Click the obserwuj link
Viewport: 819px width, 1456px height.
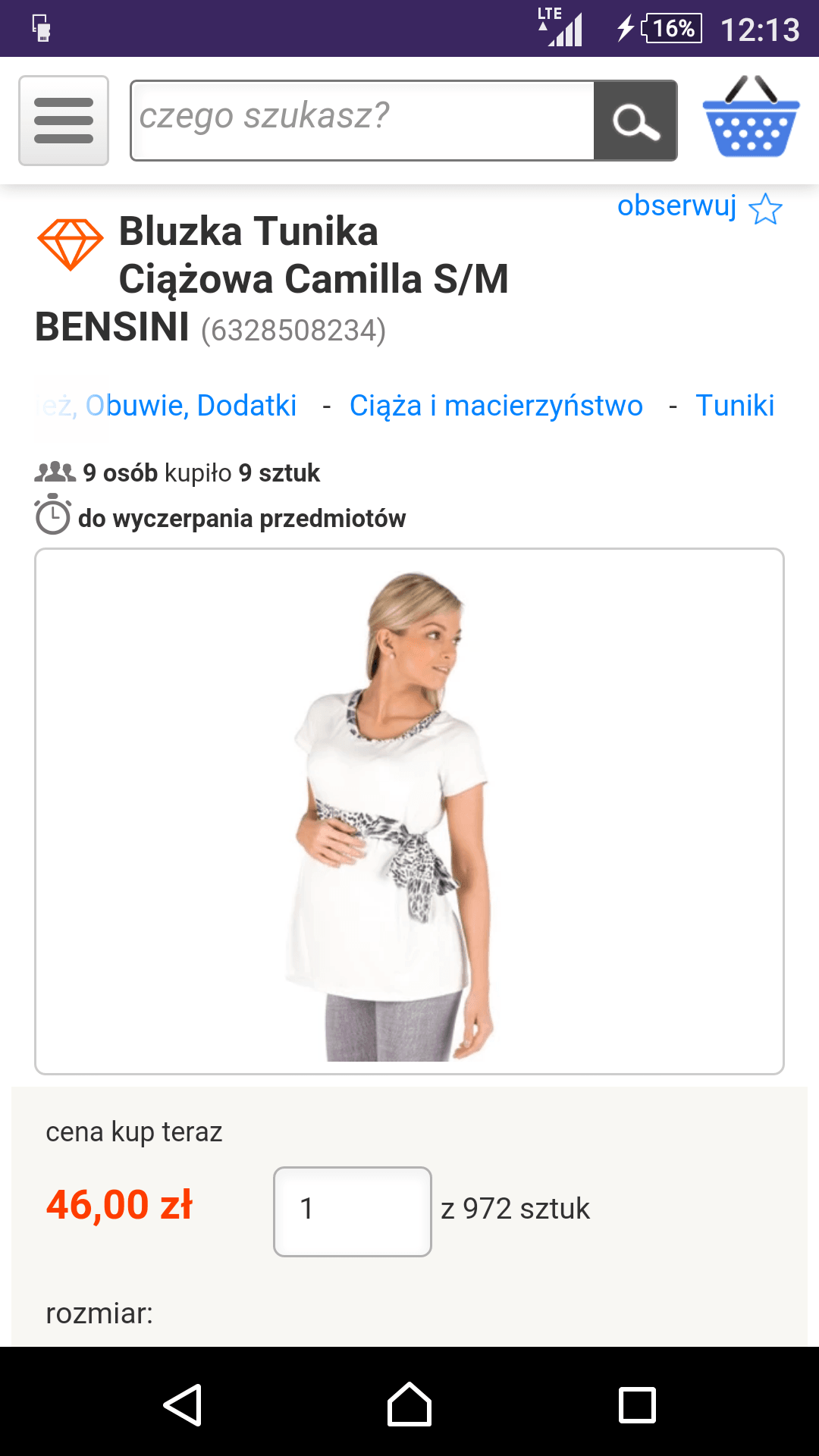(x=676, y=206)
